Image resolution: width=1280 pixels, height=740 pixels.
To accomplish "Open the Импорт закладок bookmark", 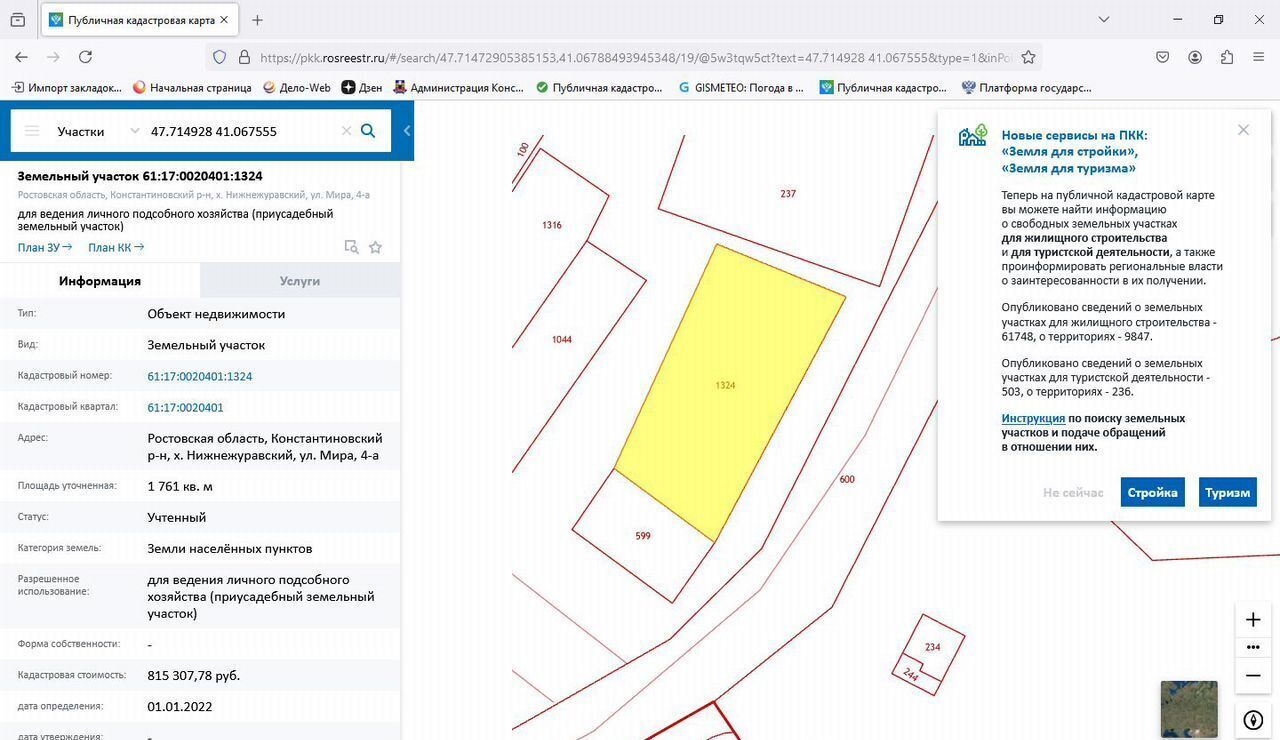I will click(x=67, y=88).
